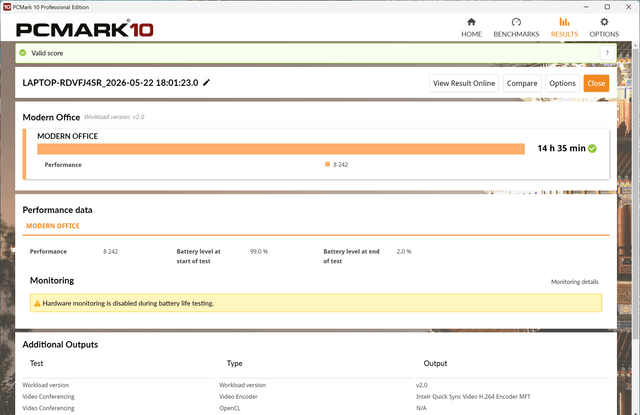Image resolution: width=640 pixels, height=415 pixels.
Task: Click the 99.0 % battery start value
Action: (259, 251)
